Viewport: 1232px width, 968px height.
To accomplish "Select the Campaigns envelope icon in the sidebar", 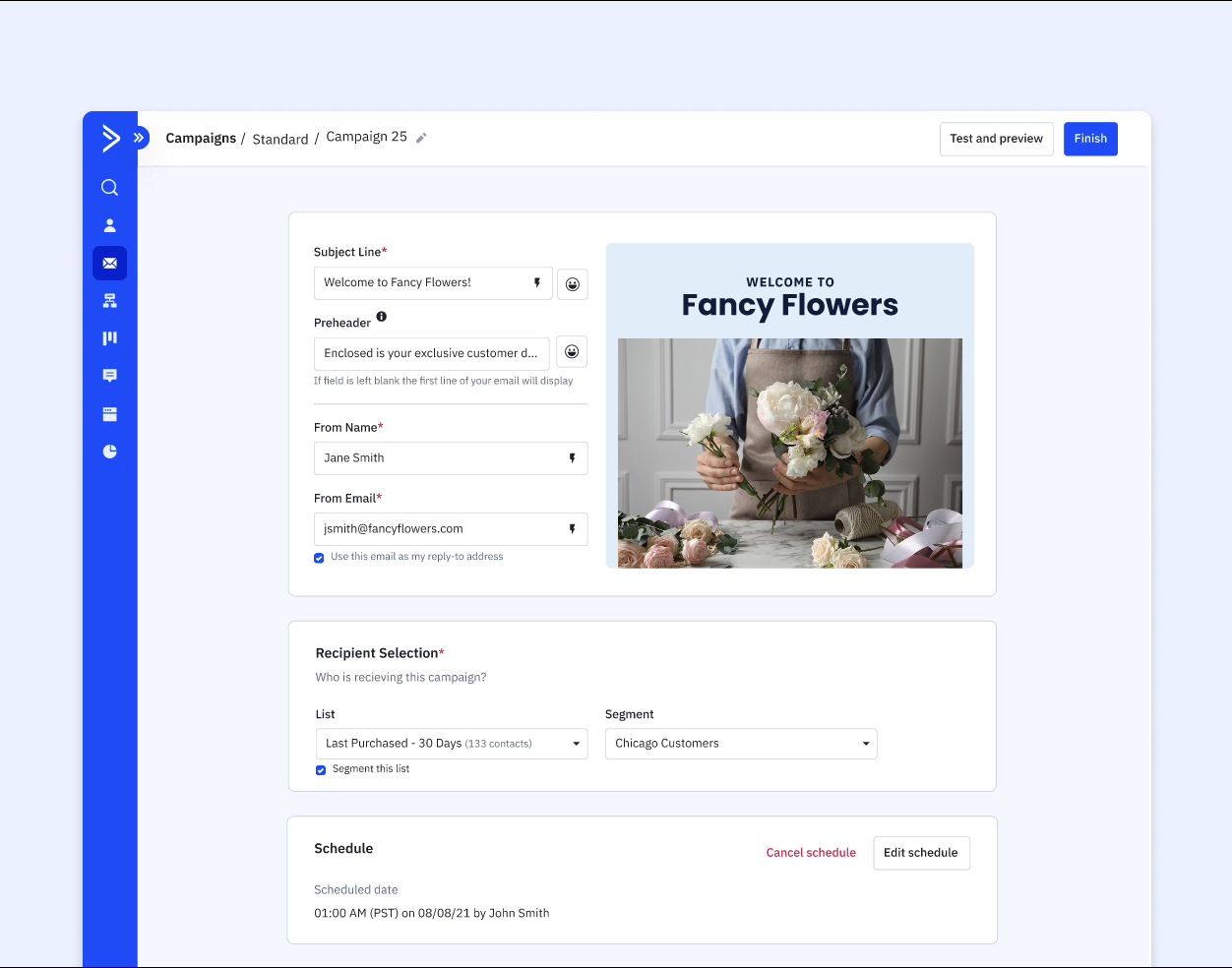I will (x=109, y=263).
